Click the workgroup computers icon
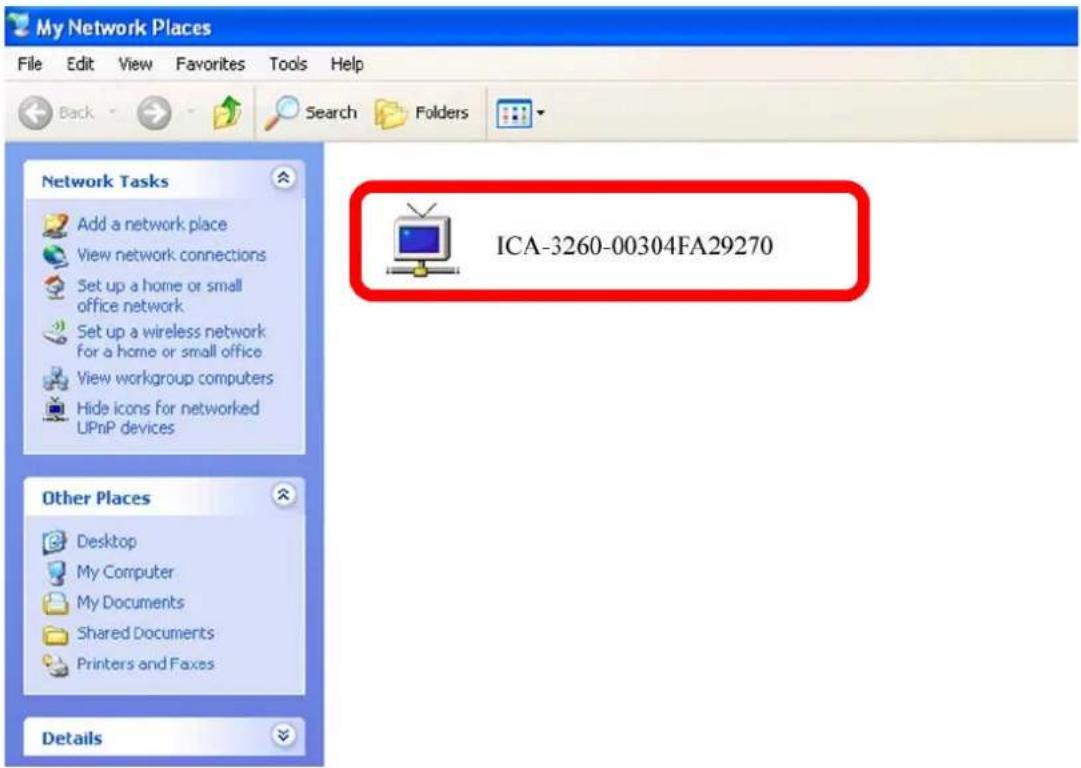 [55, 378]
